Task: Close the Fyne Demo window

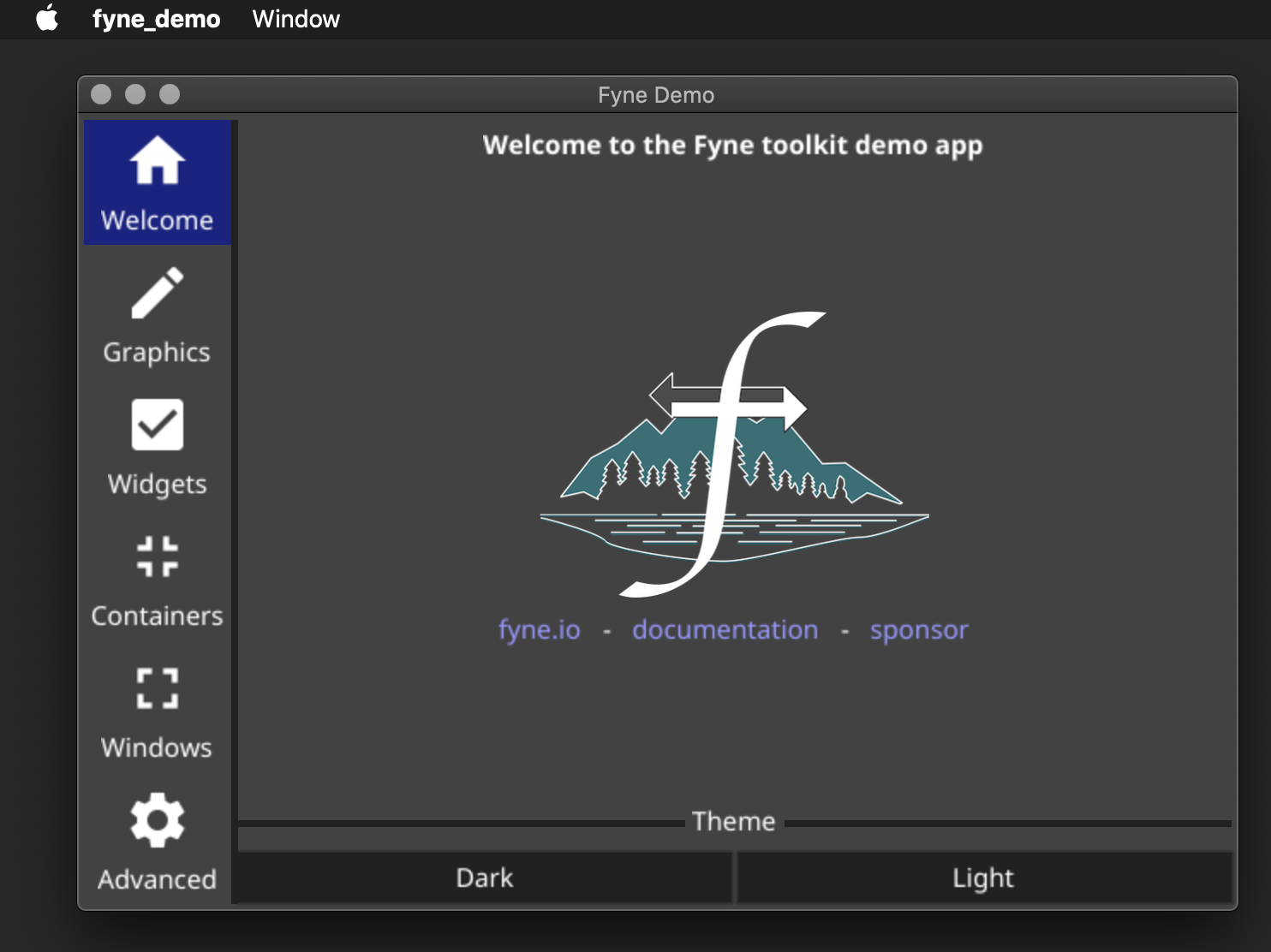Action: coord(101,94)
